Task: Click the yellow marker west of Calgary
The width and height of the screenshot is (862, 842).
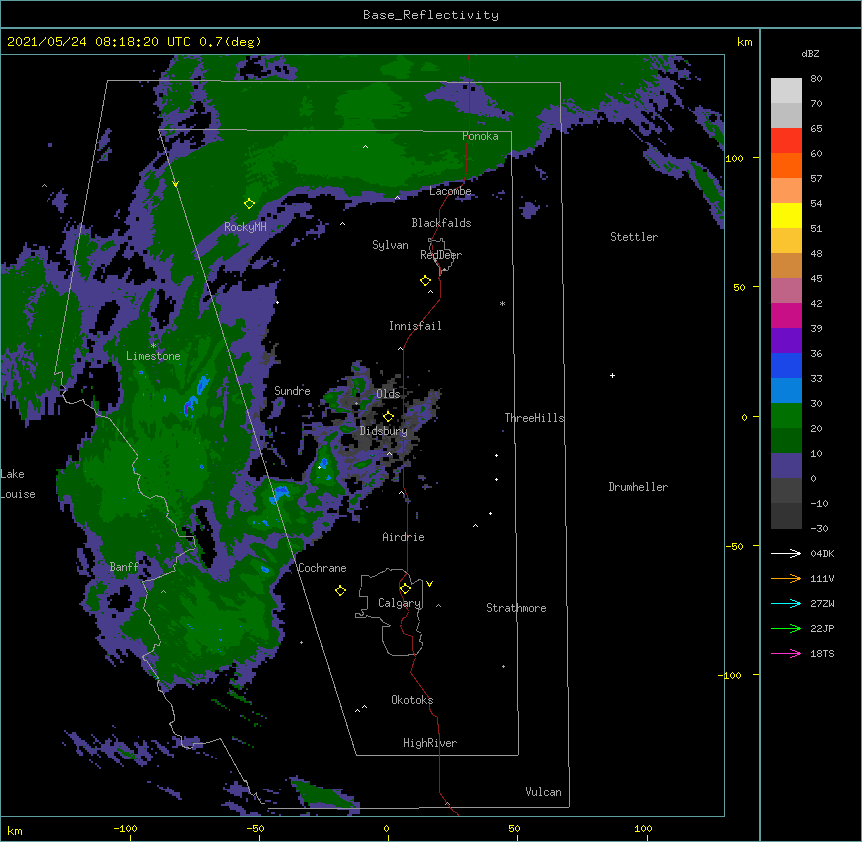Action: click(340, 590)
